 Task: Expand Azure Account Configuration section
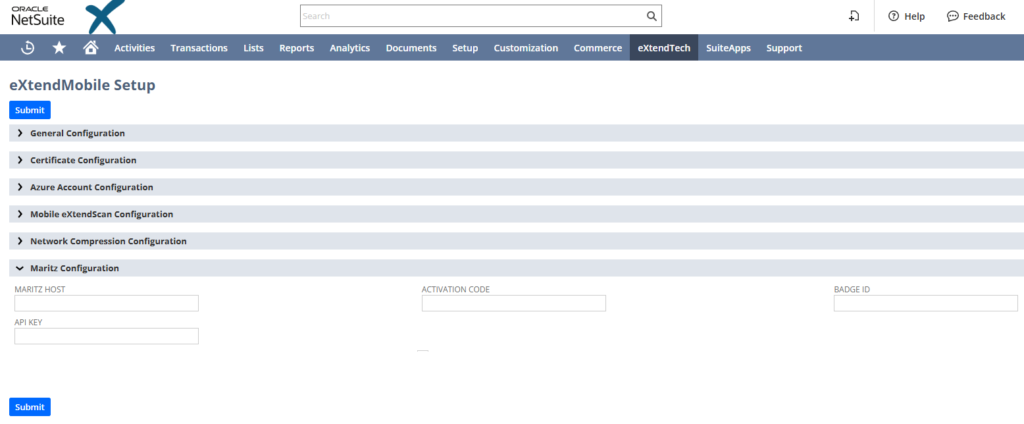[517, 187]
